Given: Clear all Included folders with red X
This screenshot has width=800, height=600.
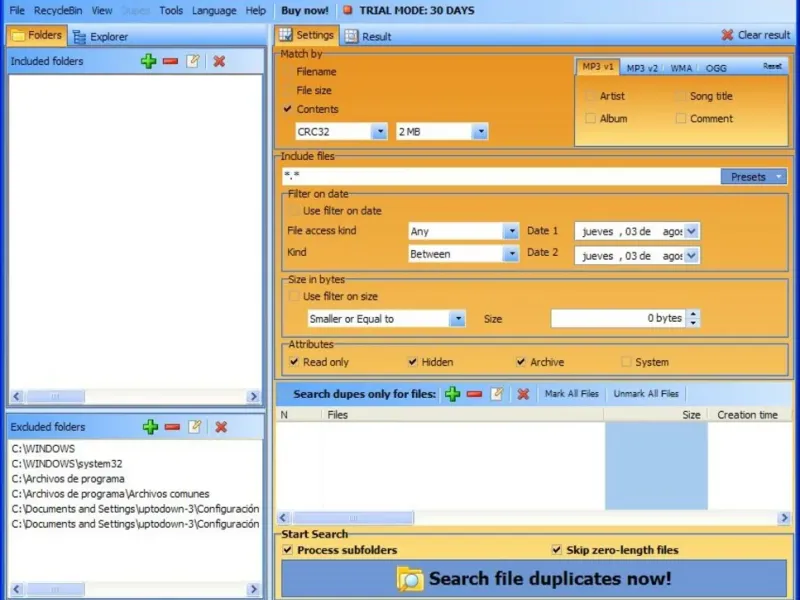Looking at the screenshot, I should 219,61.
